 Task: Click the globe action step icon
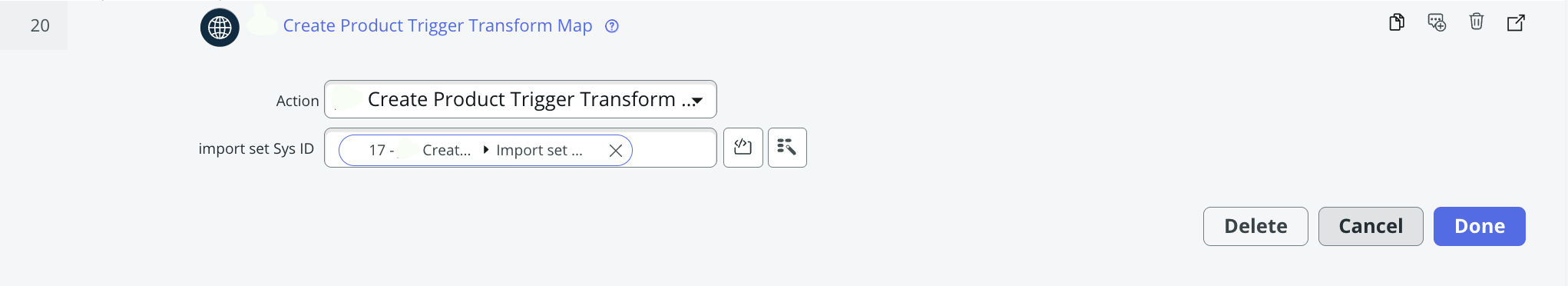[220, 27]
